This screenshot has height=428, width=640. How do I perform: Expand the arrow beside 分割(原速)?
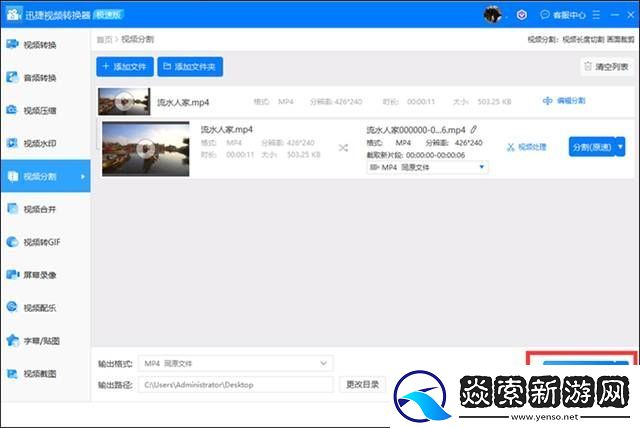point(620,147)
